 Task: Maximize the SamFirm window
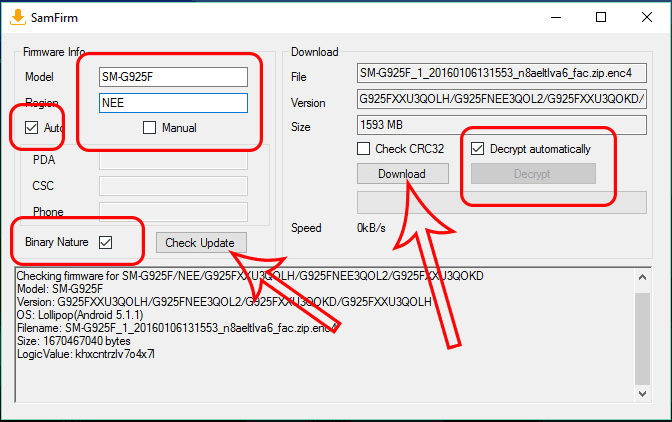[x=601, y=17]
